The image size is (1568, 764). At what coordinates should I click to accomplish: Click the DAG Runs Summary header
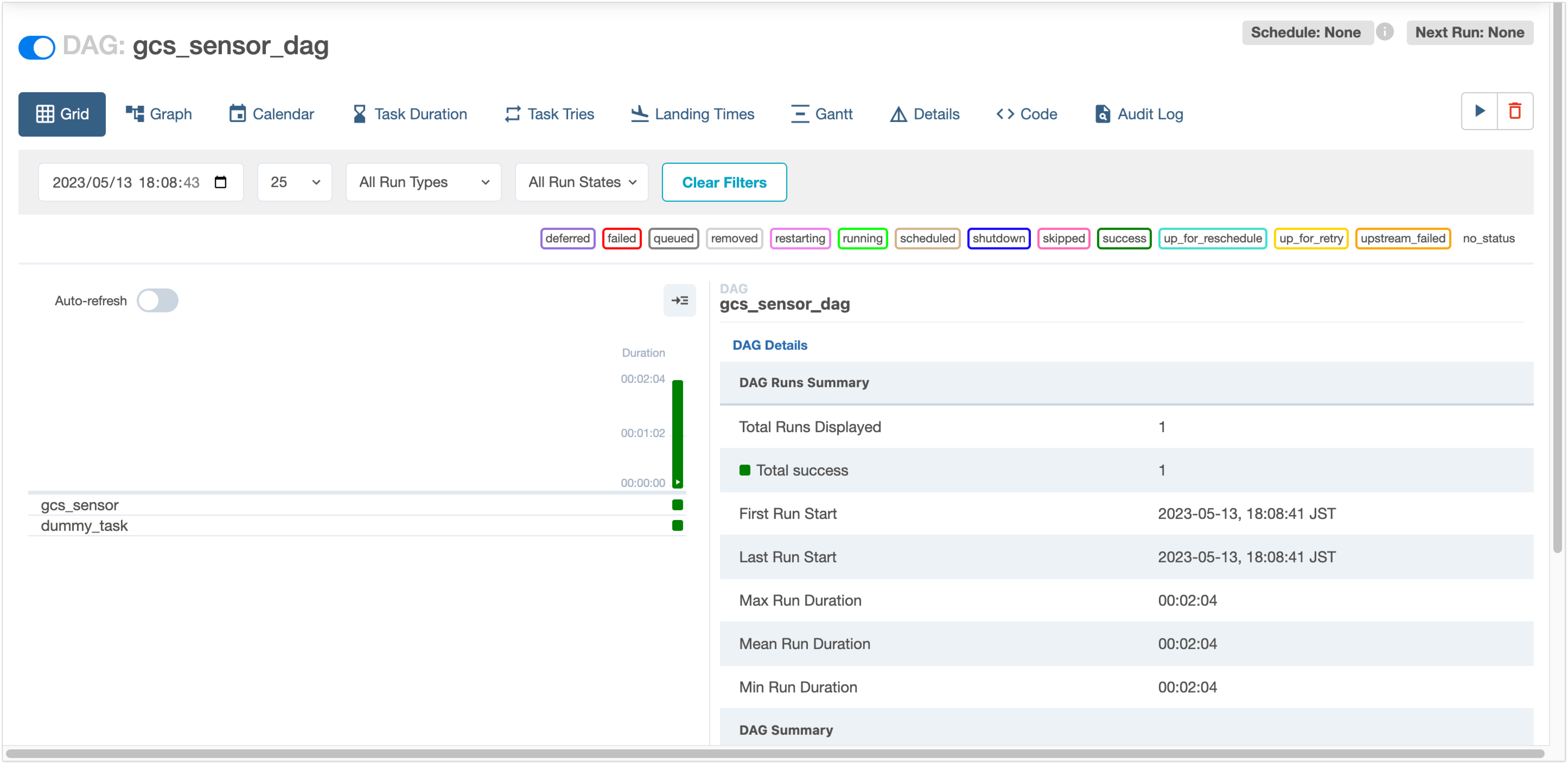tap(804, 383)
